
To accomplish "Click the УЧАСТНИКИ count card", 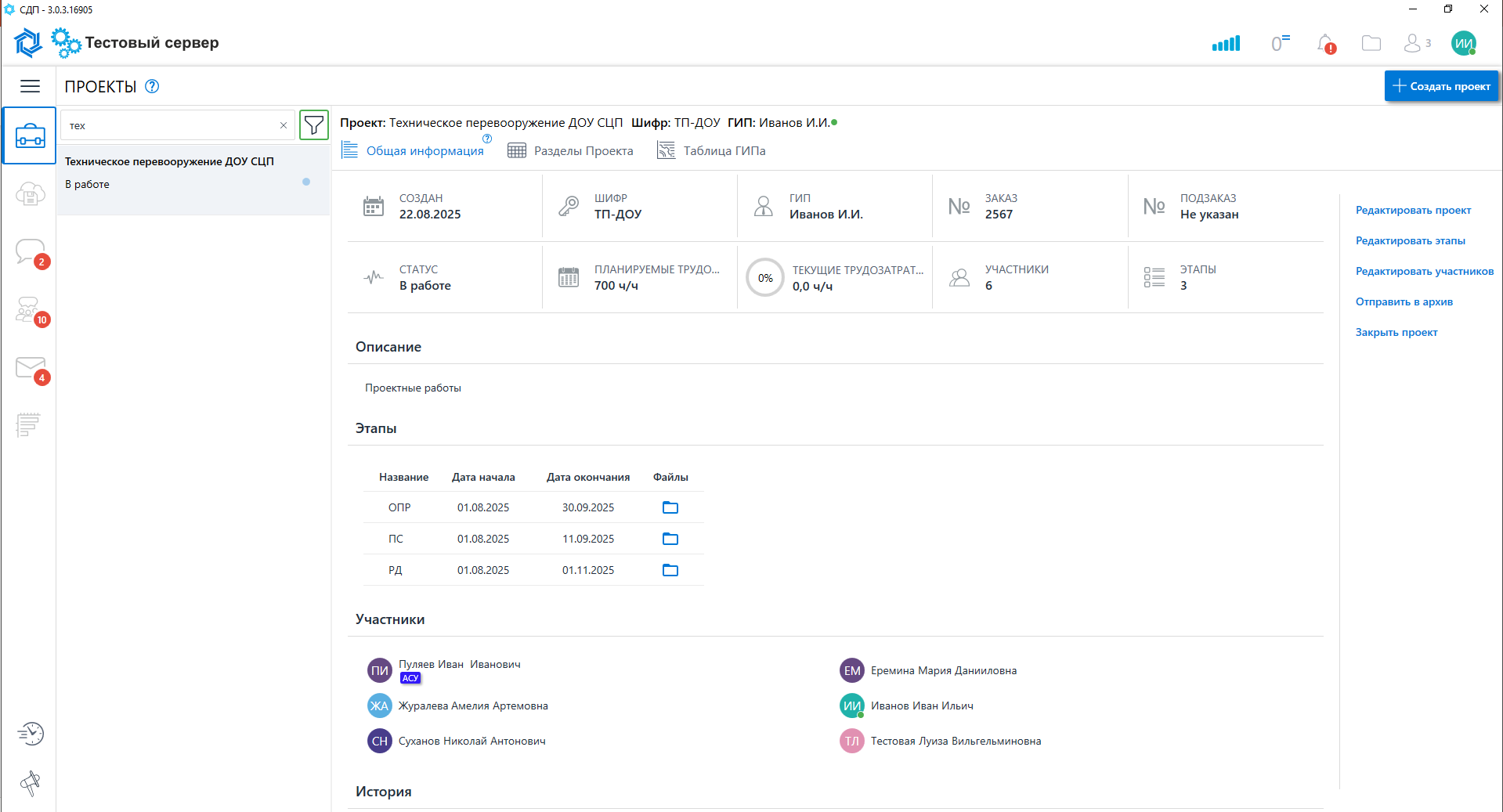I will pyautogui.click(x=1030, y=277).
